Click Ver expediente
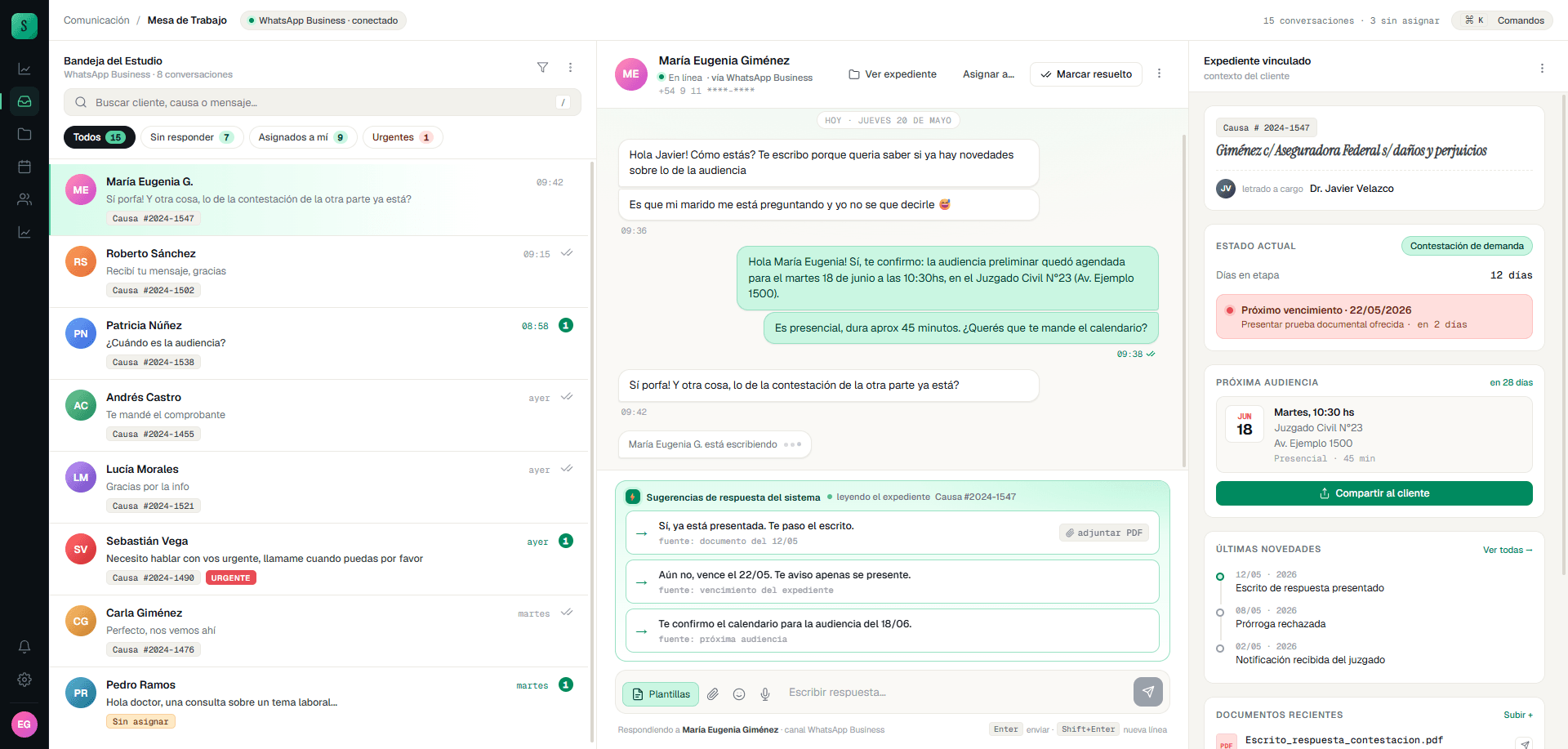 pyautogui.click(x=893, y=74)
